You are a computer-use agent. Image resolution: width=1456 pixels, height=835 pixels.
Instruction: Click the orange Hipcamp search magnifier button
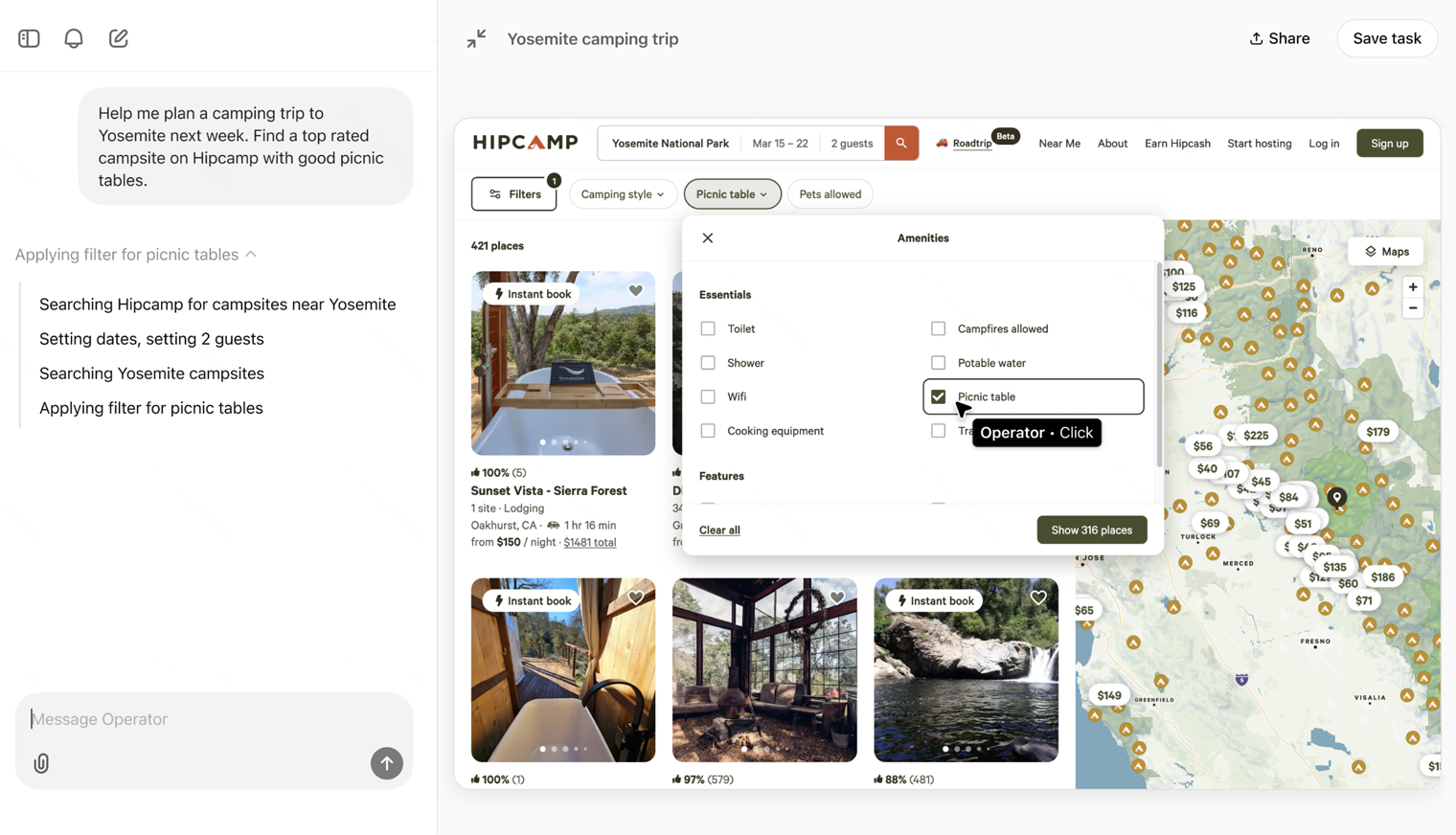(x=901, y=143)
